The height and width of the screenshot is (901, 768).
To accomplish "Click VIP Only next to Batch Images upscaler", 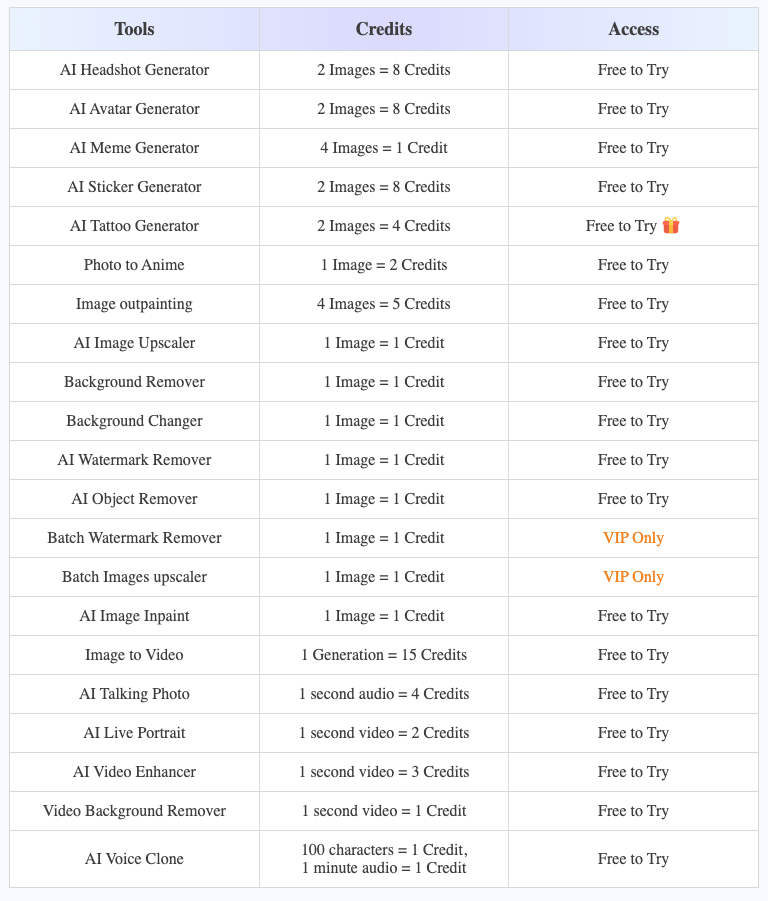I will (633, 577).
